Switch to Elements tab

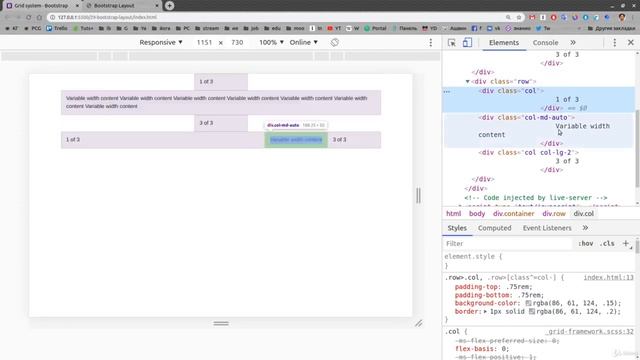tap(504, 42)
